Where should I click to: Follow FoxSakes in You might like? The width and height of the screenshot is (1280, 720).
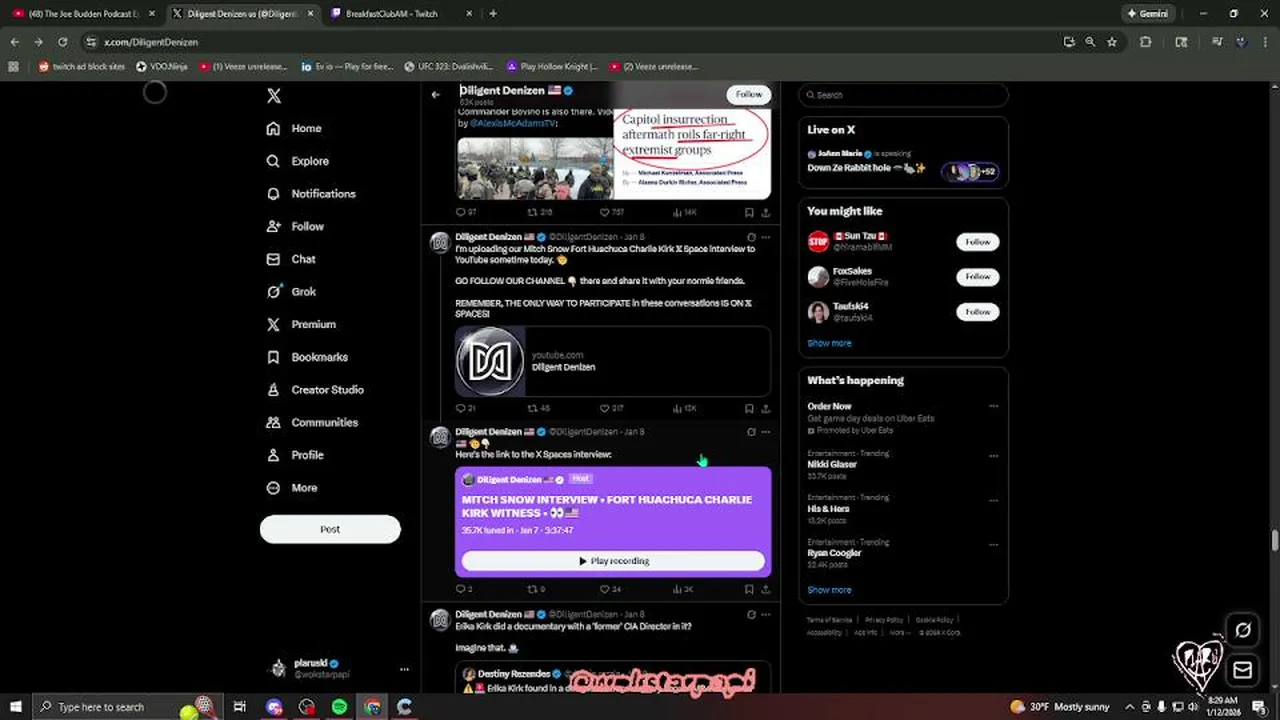click(x=977, y=276)
